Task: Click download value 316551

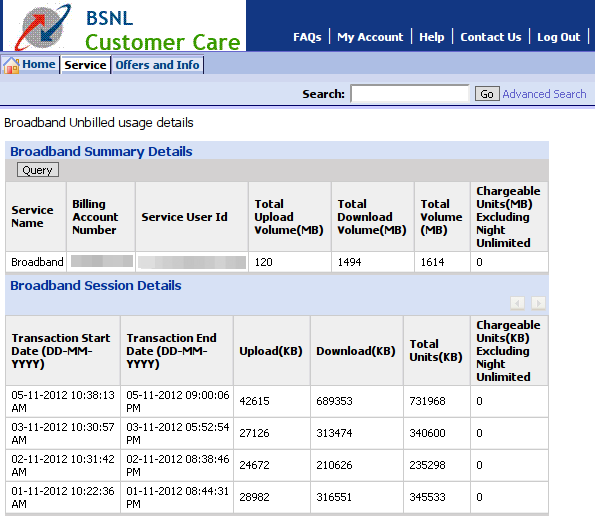Action: 334,497
